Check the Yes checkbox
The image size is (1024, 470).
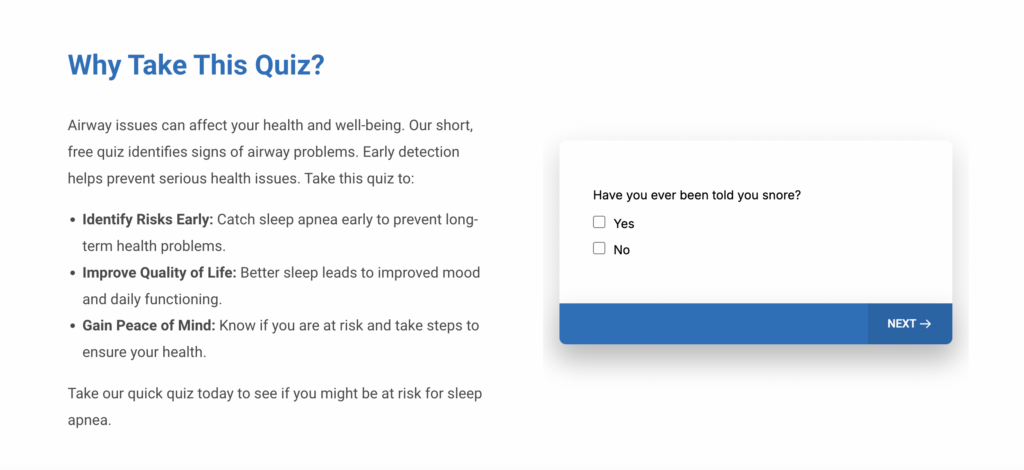(599, 223)
